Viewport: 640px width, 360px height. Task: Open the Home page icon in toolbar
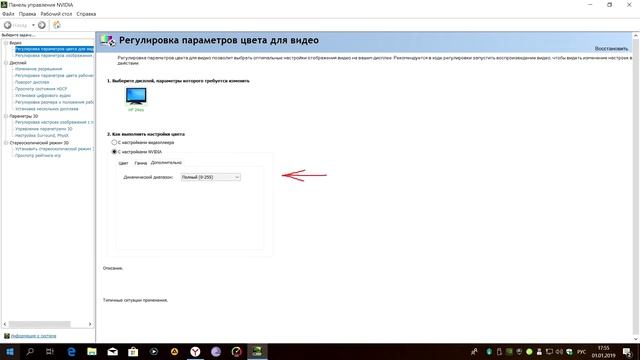coord(57,25)
